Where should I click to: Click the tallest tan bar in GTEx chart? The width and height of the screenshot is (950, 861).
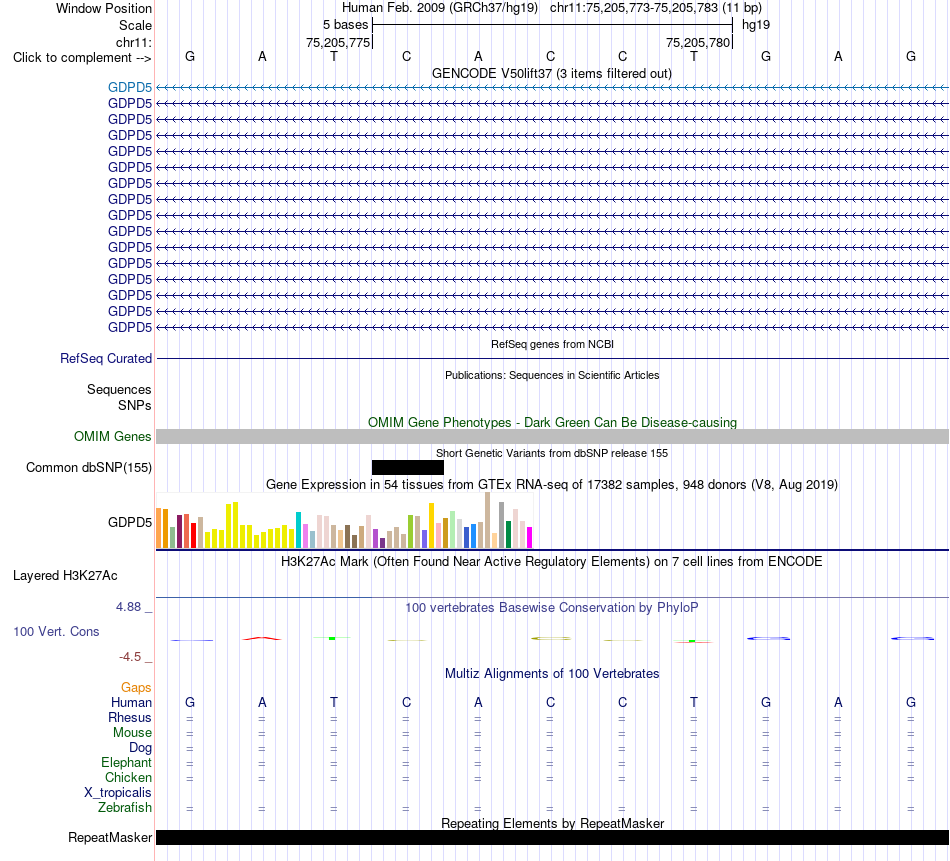coord(488,520)
